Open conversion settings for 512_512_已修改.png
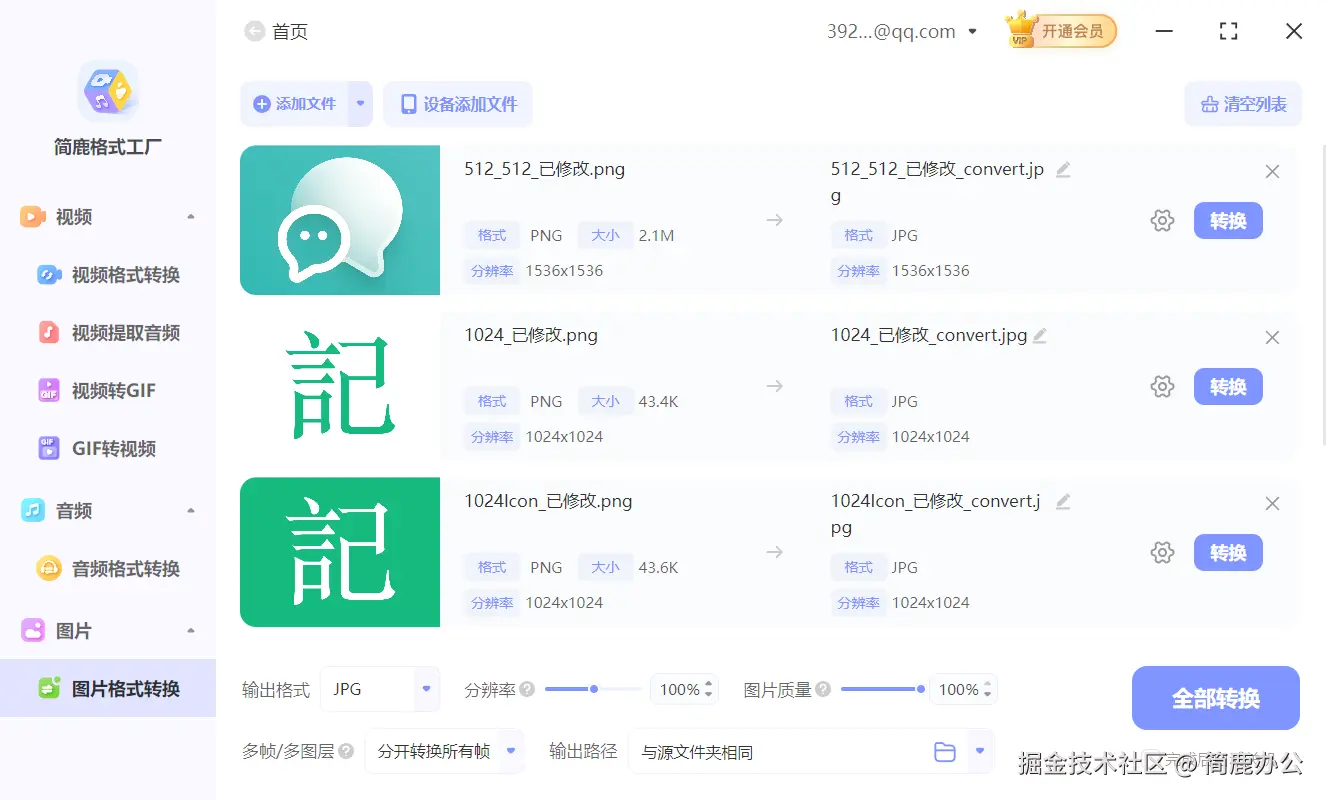Image resolution: width=1326 pixels, height=800 pixels. pos(1162,221)
